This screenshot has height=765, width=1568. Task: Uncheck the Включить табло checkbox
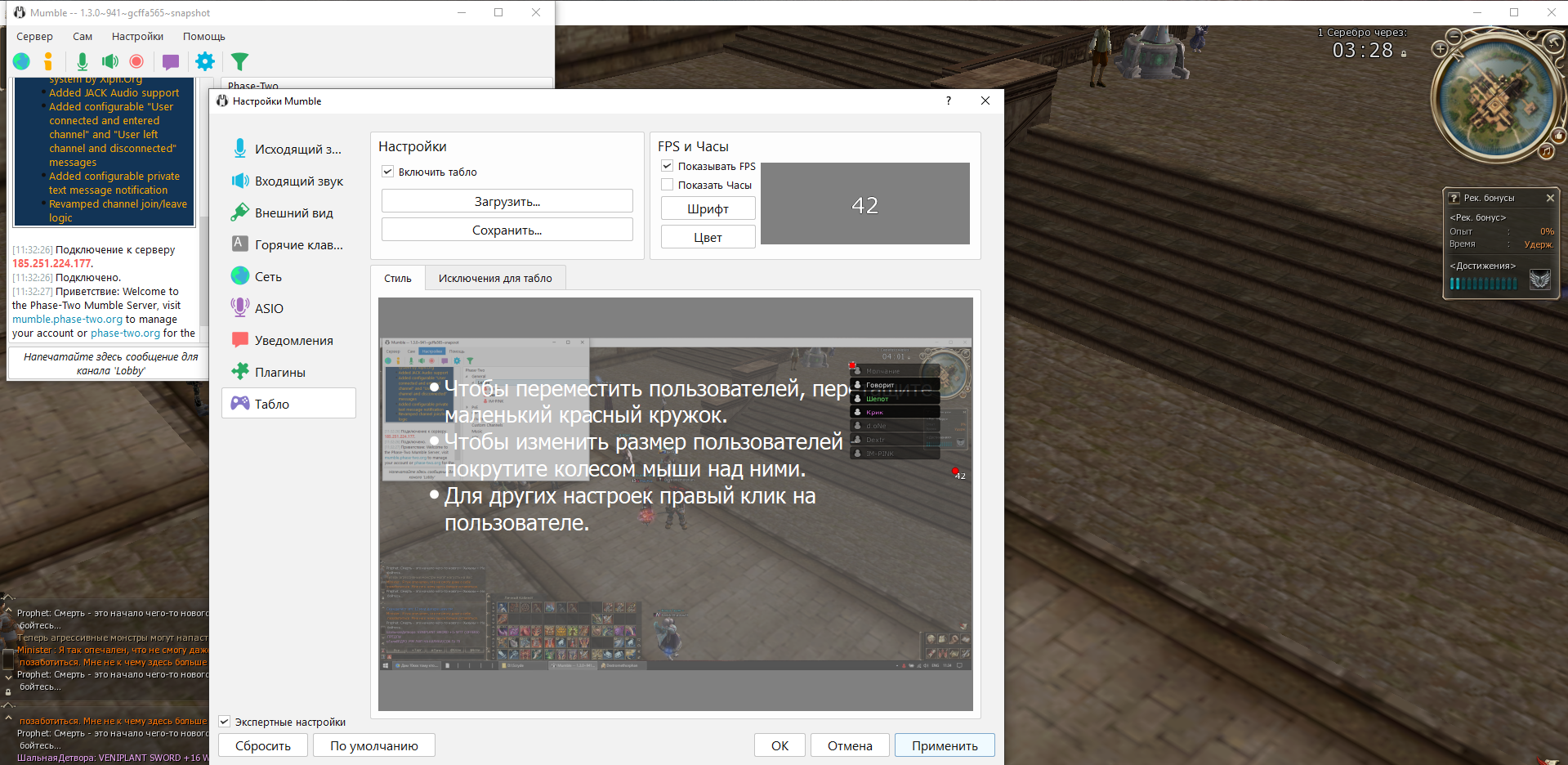[388, 172]
